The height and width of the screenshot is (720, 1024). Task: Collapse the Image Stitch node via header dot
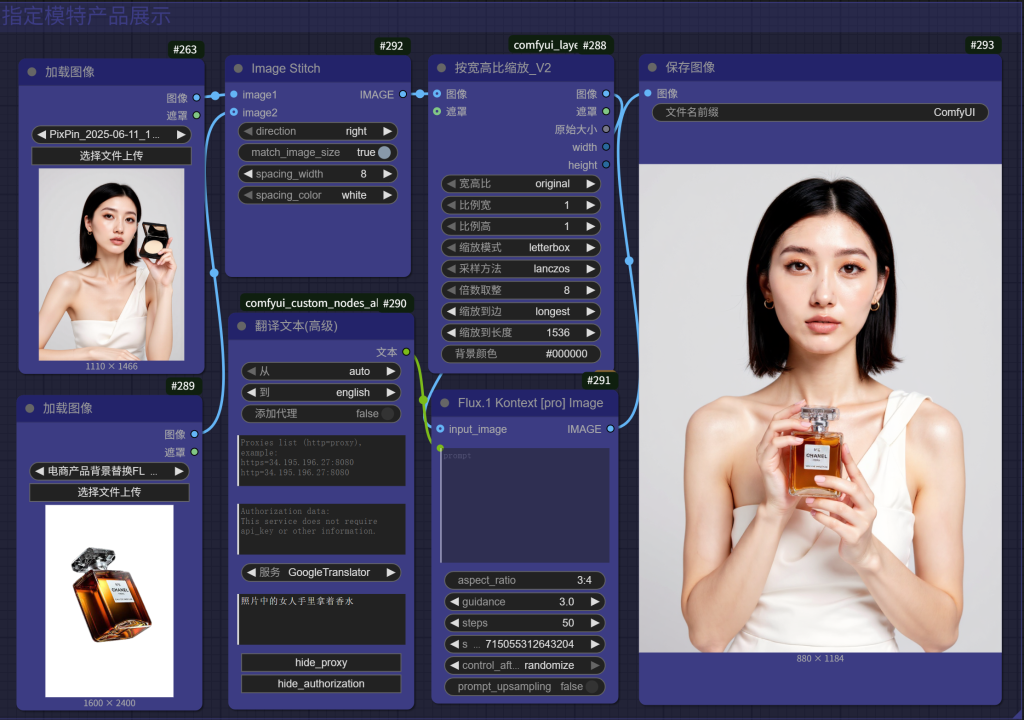[x=238, y=69]
